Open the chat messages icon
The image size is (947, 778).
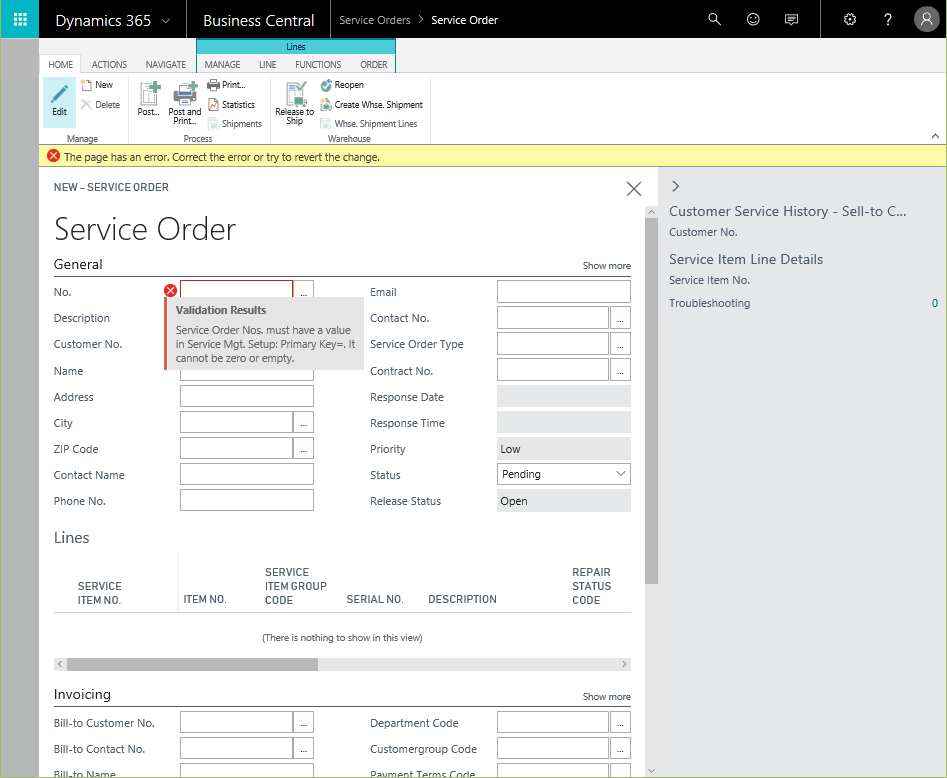coord(791,19)
